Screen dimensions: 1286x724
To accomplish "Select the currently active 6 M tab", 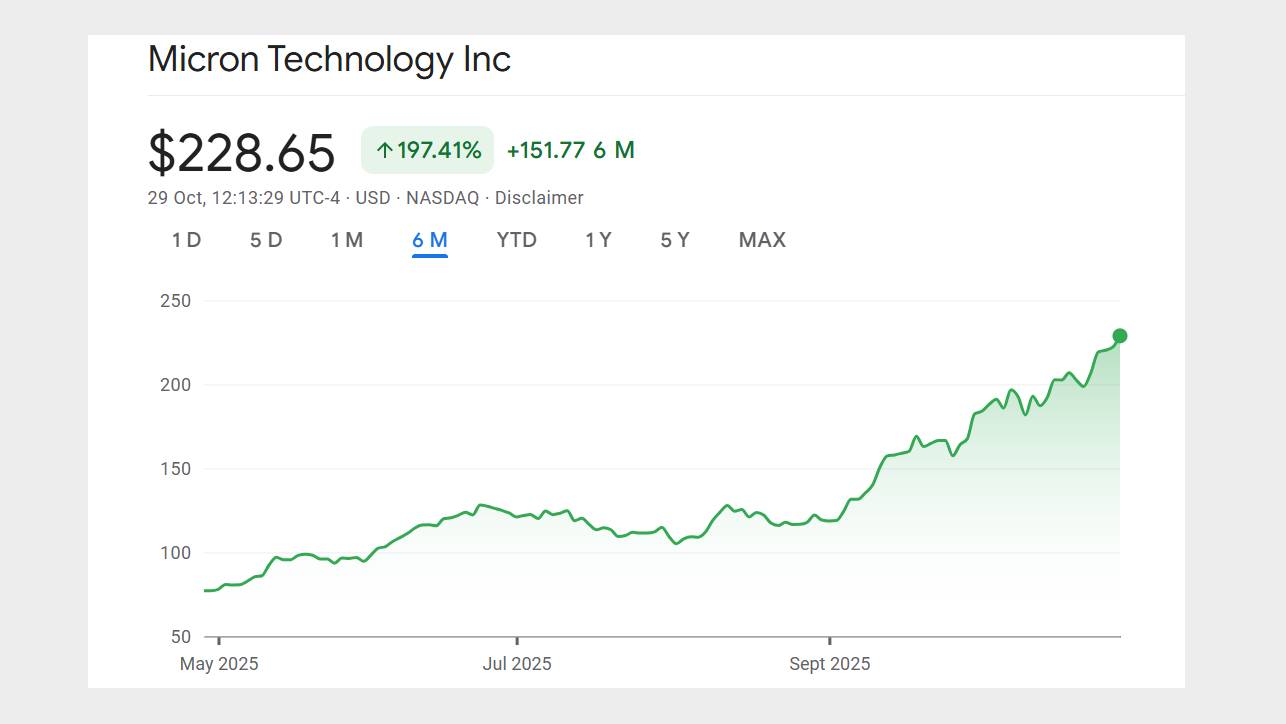I will click(x=429, y=240).
